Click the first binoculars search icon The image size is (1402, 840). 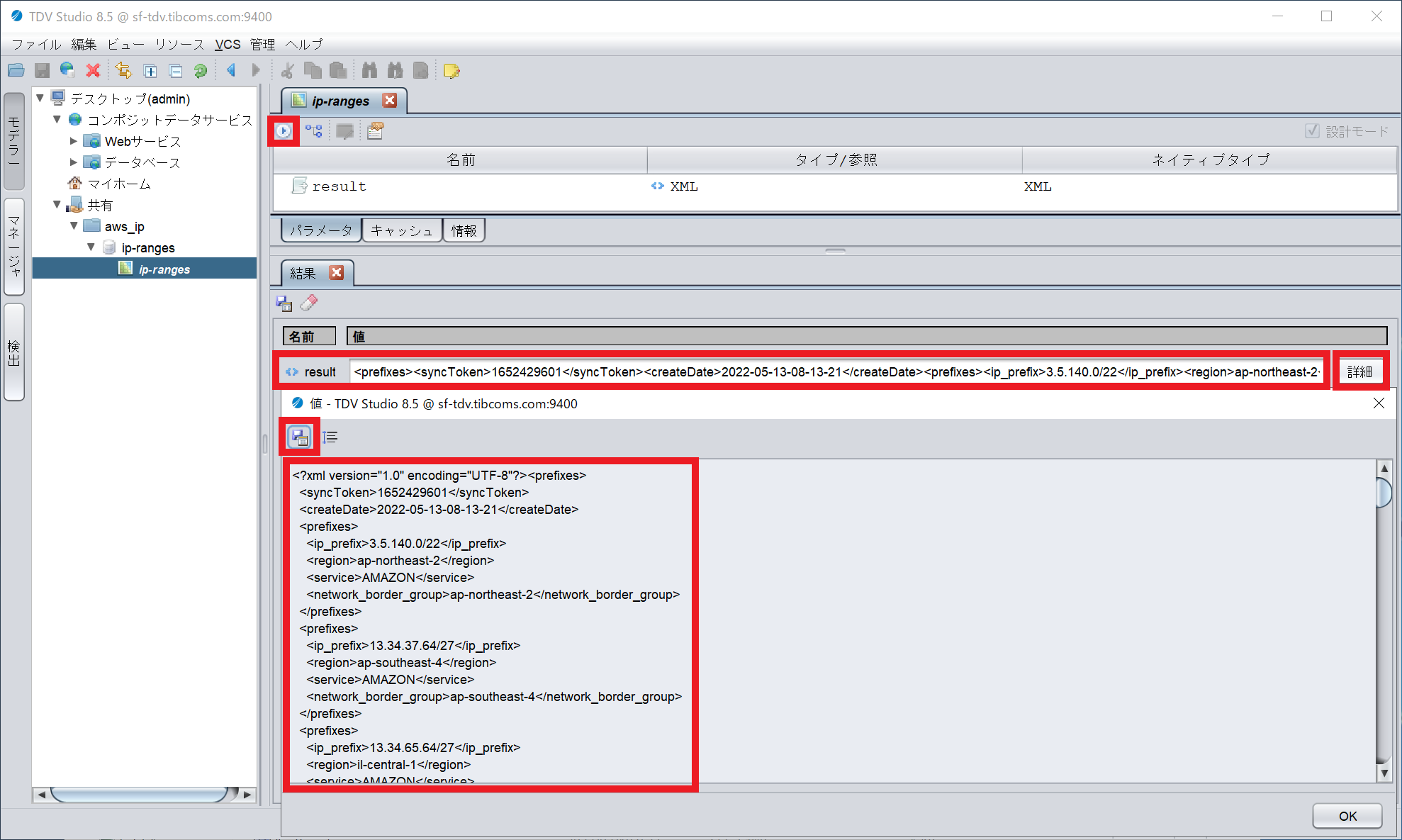click(369, 70)
